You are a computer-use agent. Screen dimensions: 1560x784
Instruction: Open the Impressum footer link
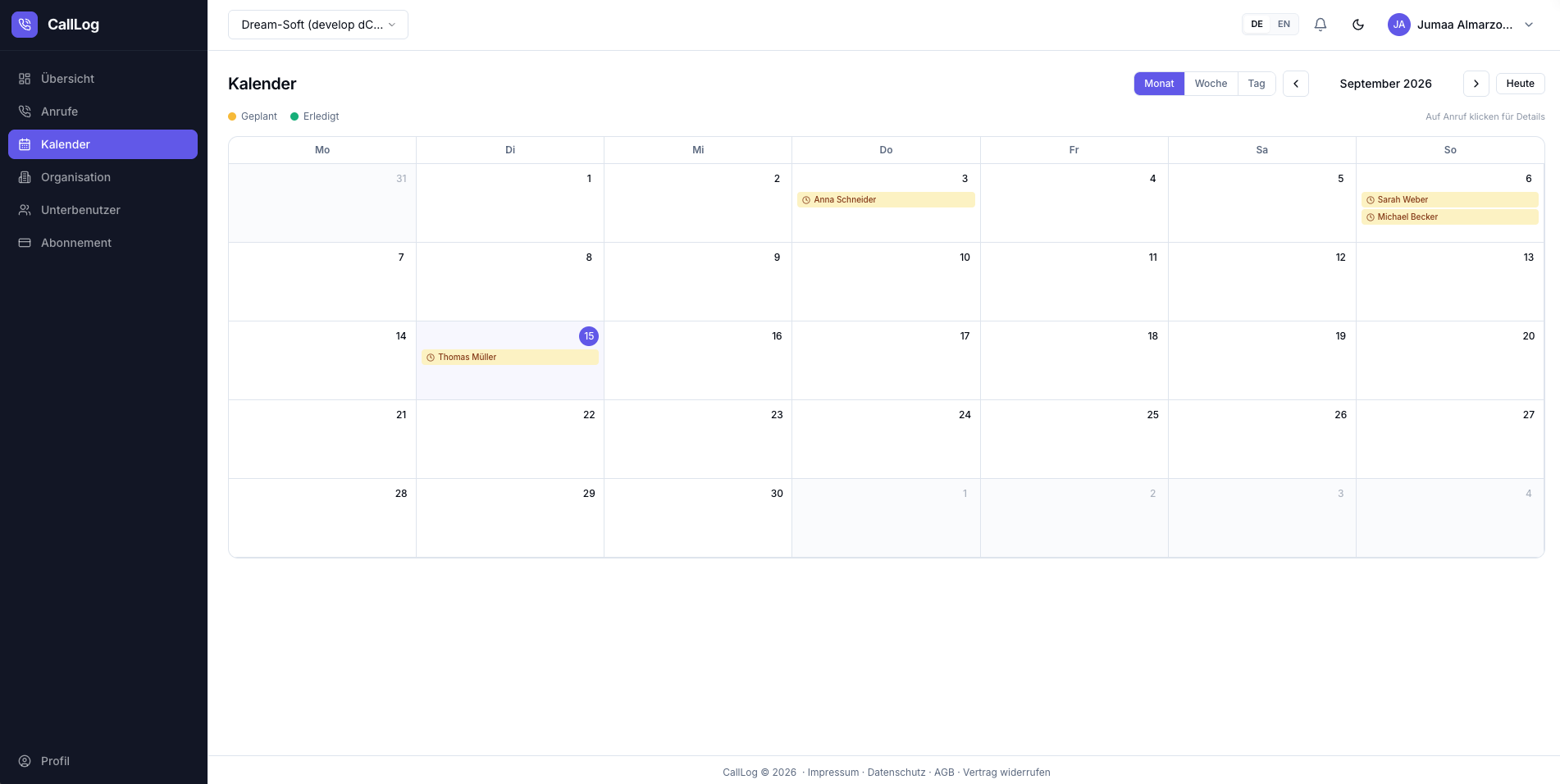click(833, 773)
